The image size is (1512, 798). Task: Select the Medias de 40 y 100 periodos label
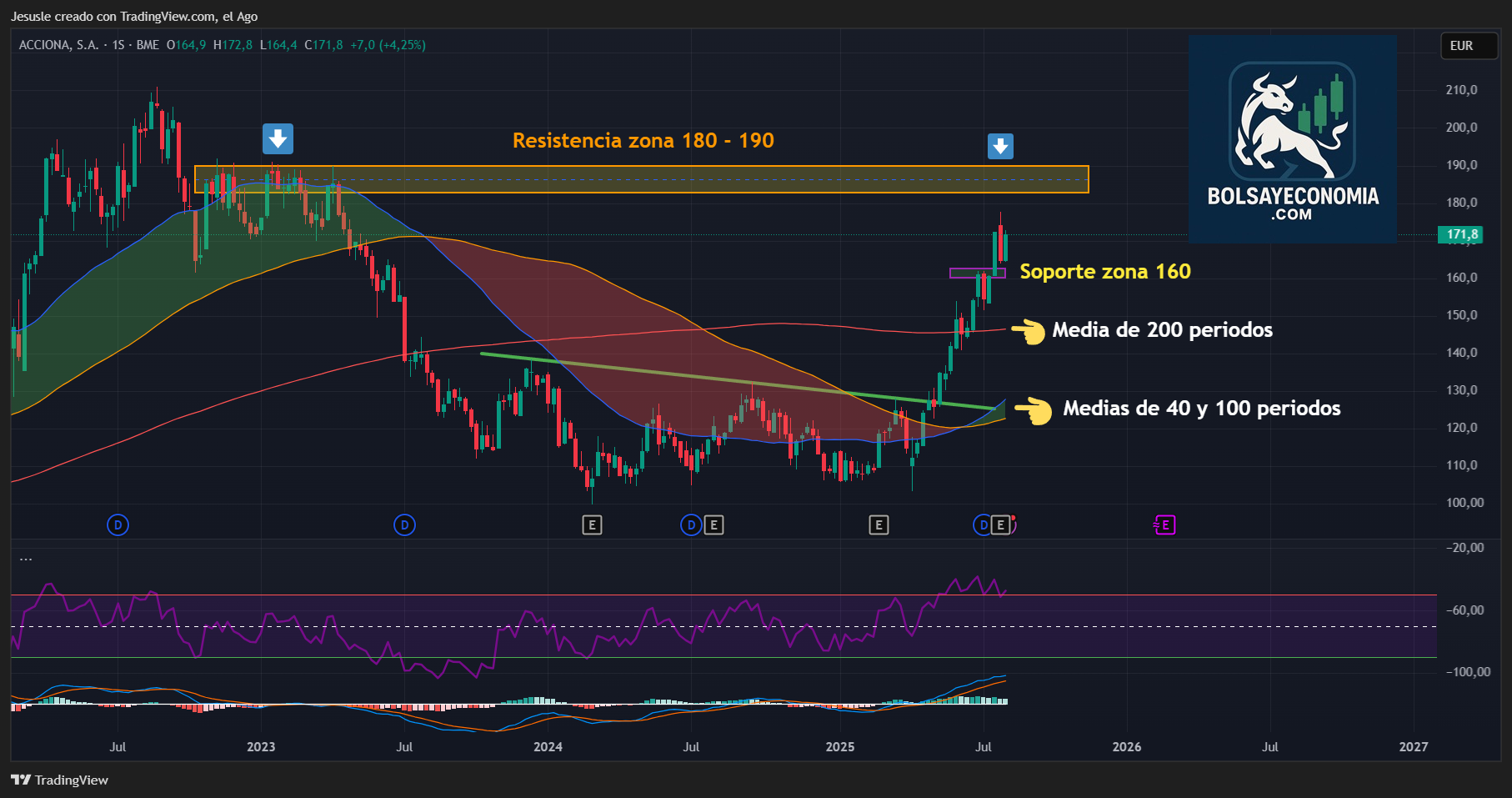pos(1201,408)
